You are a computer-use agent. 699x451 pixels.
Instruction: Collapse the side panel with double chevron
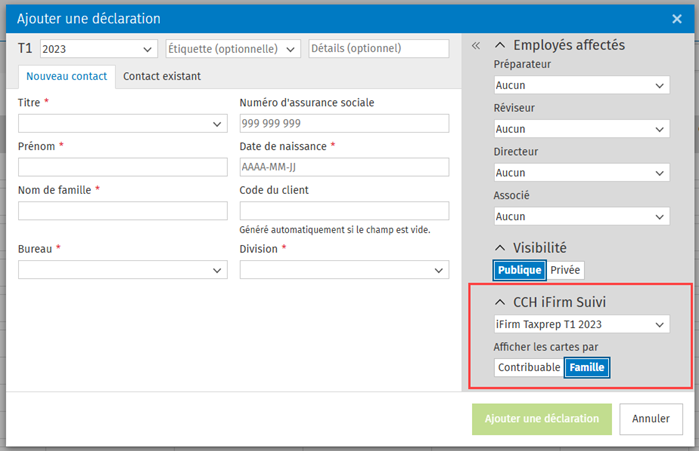tap(476, 46)
